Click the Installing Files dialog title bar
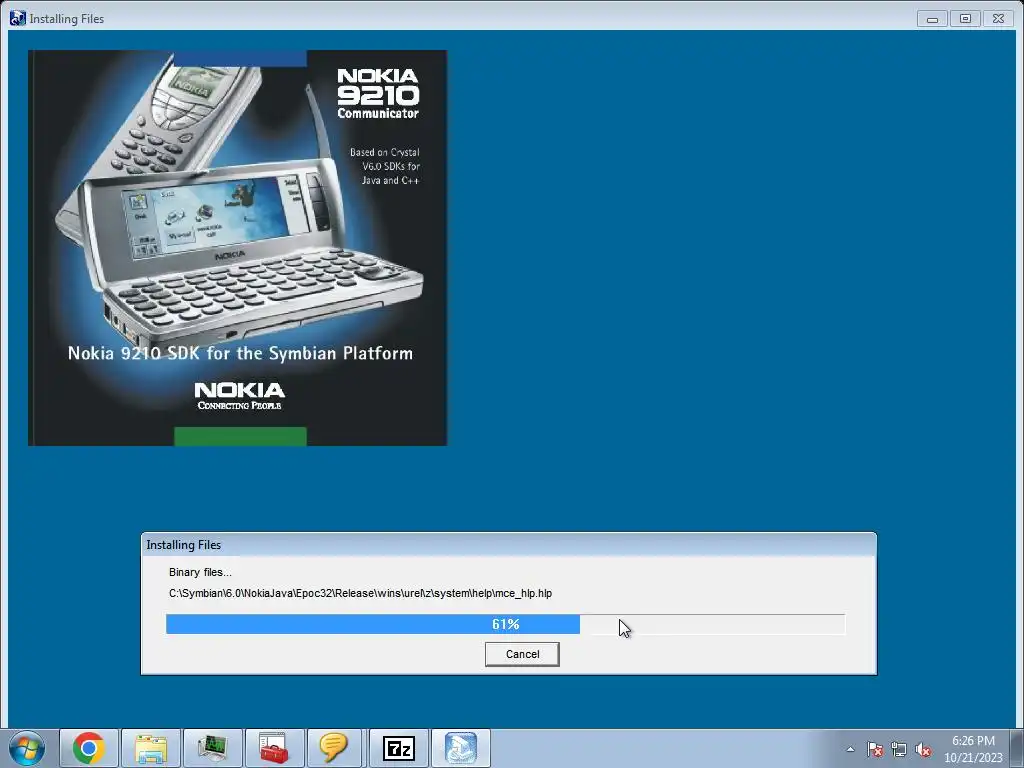The height and width of the screenshot is (768, 1024). (x=509, y=545)
